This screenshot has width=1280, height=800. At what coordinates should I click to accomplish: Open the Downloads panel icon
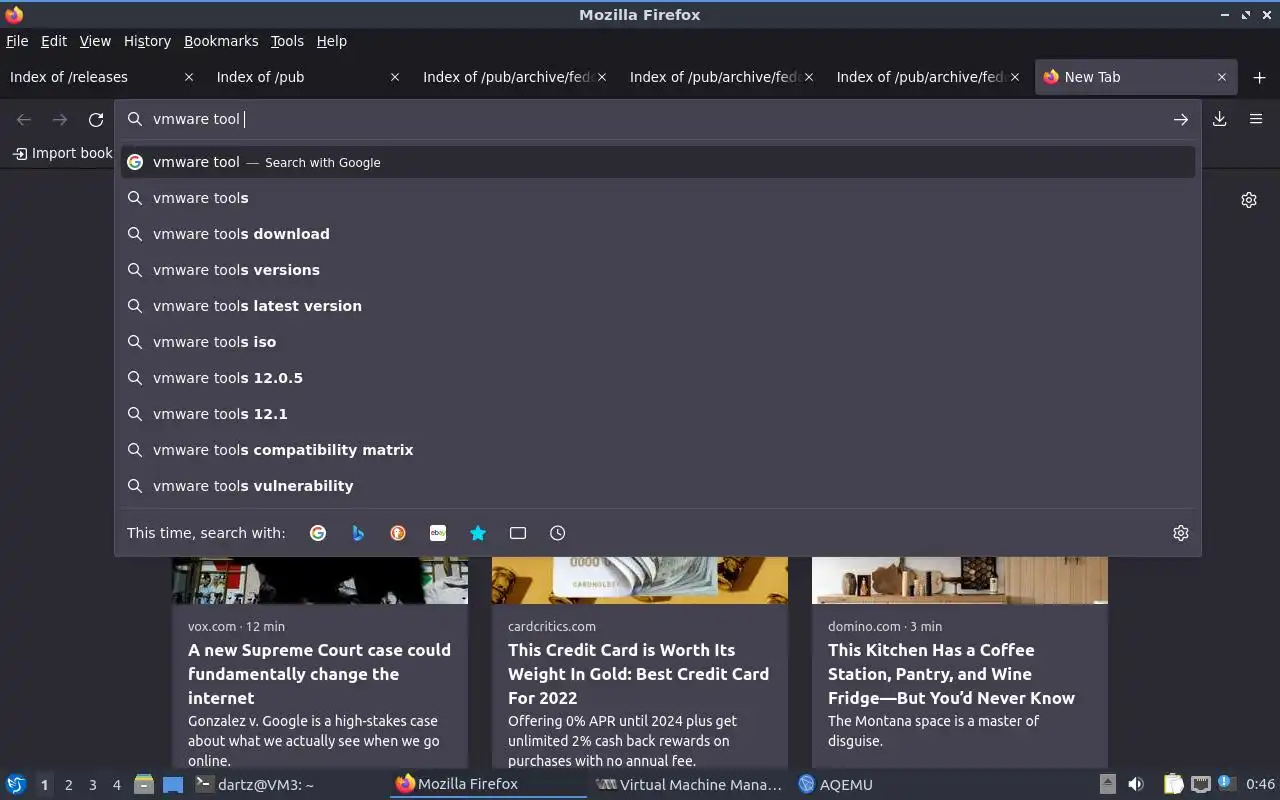pyautogui.click(x=1220, y=119)
